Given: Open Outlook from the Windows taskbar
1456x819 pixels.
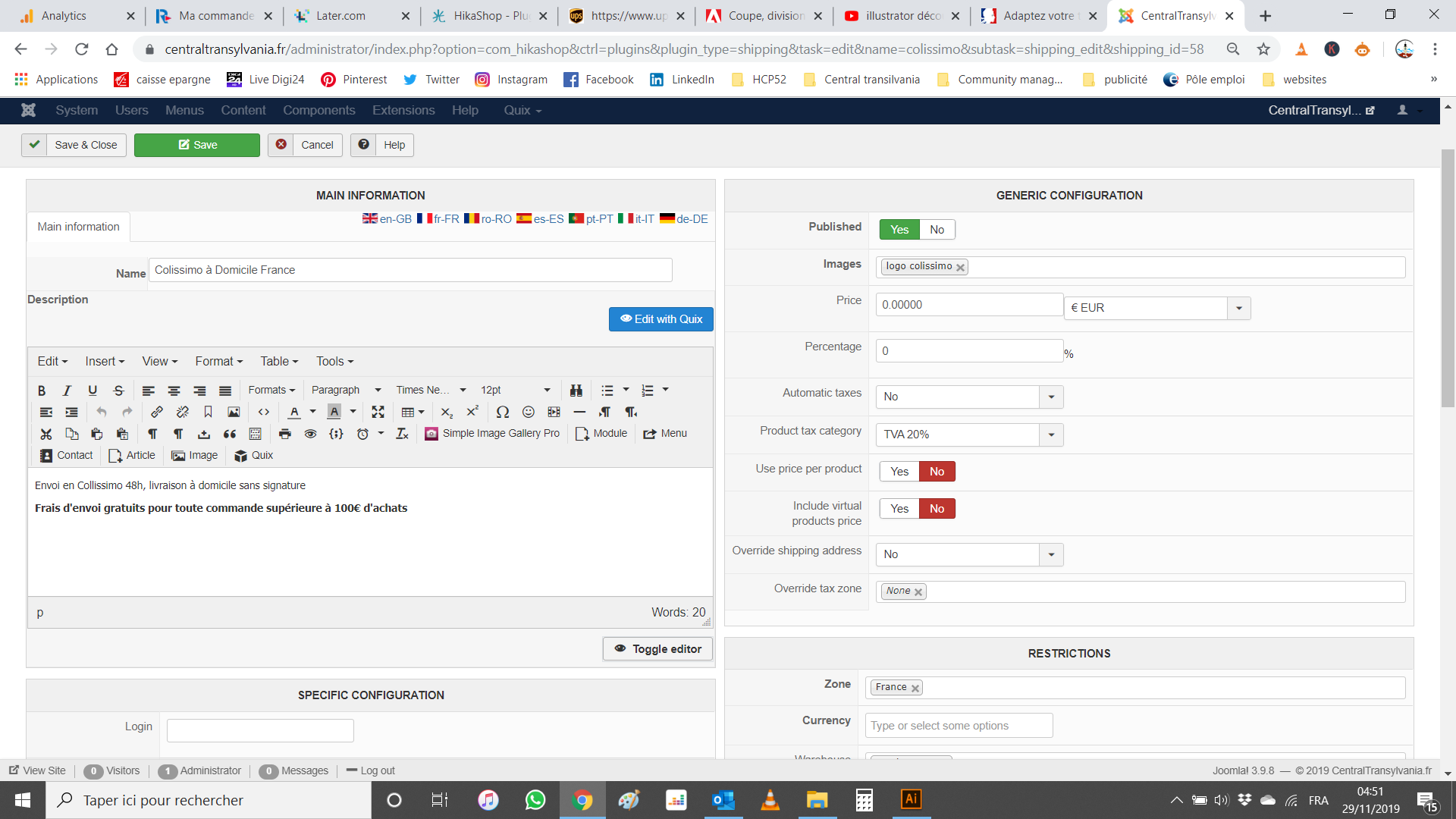Looking at the screenshot, I should (x=723, y=800).
